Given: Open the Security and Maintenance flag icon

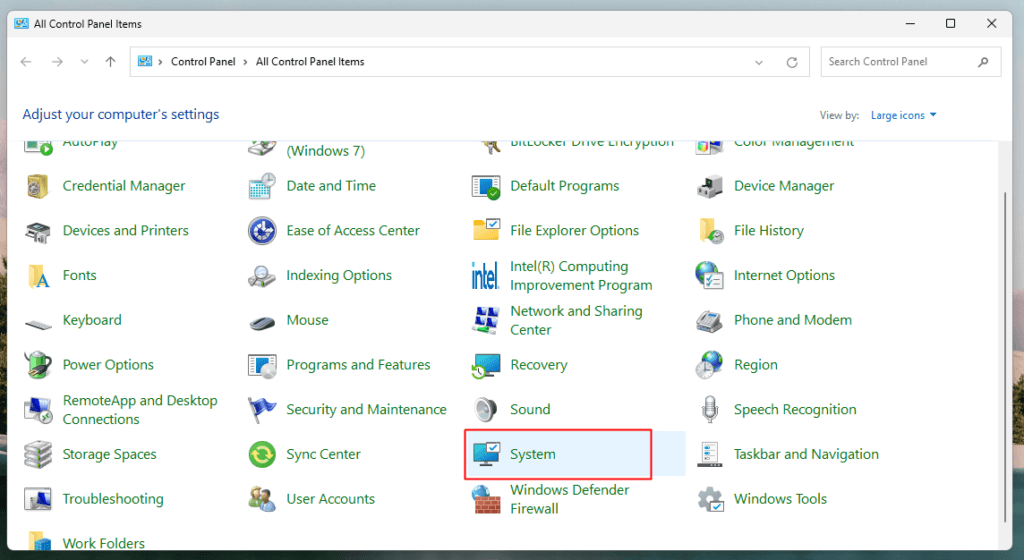Looking at the screenshot, I should (262, 410).
